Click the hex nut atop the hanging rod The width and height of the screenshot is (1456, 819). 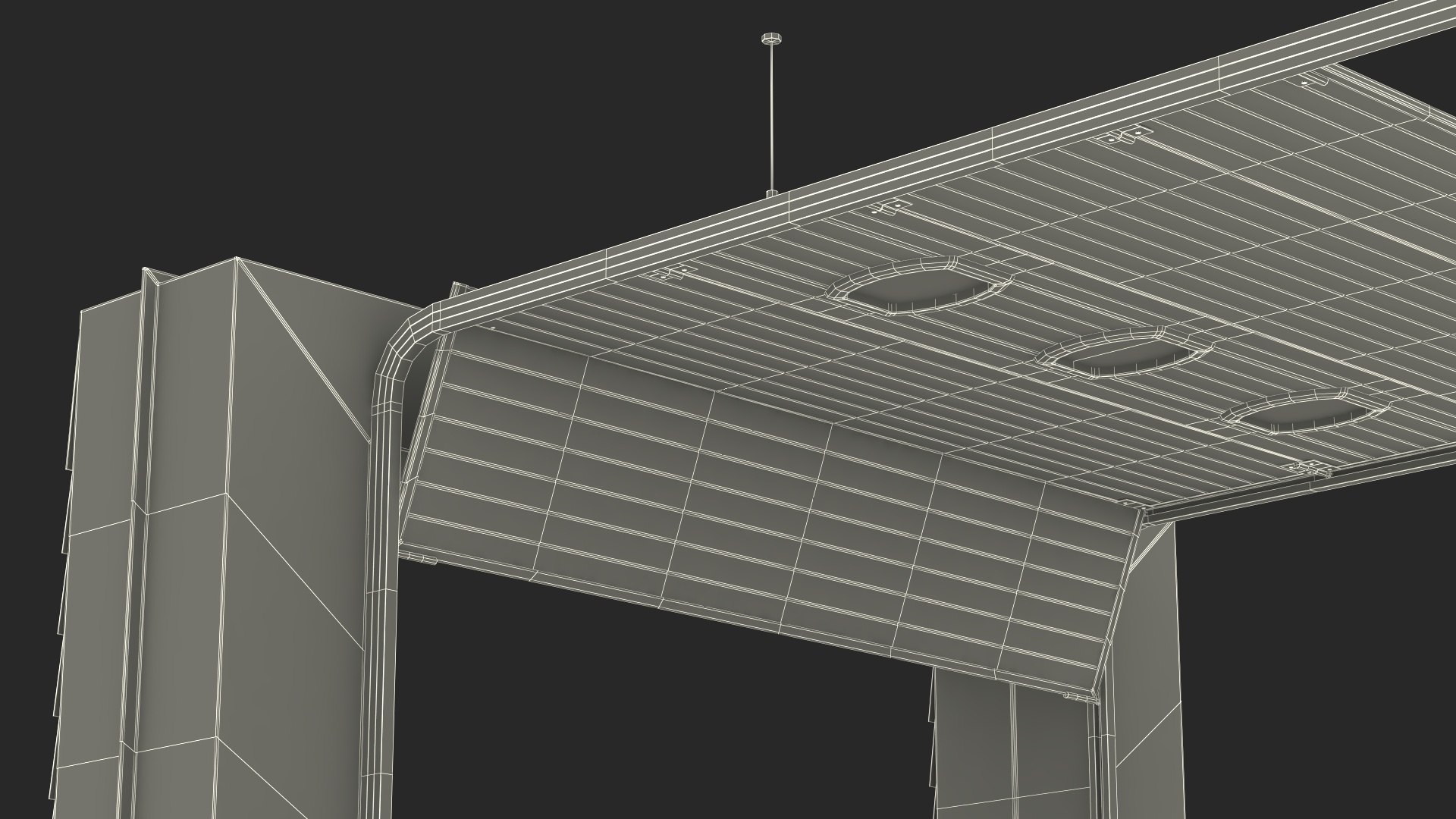(x=771, y=38)
